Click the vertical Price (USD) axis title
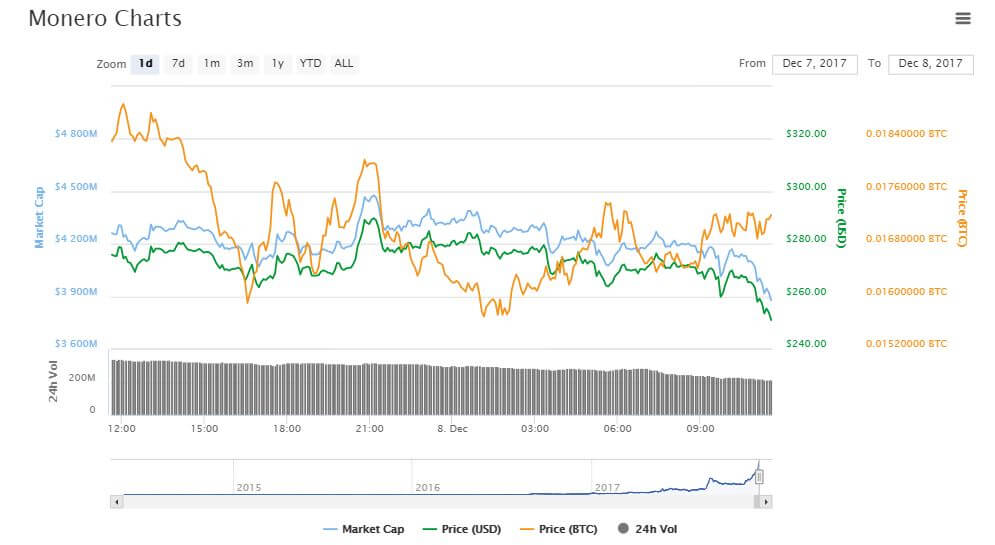The image size is (995, 545). click(841, 218)
